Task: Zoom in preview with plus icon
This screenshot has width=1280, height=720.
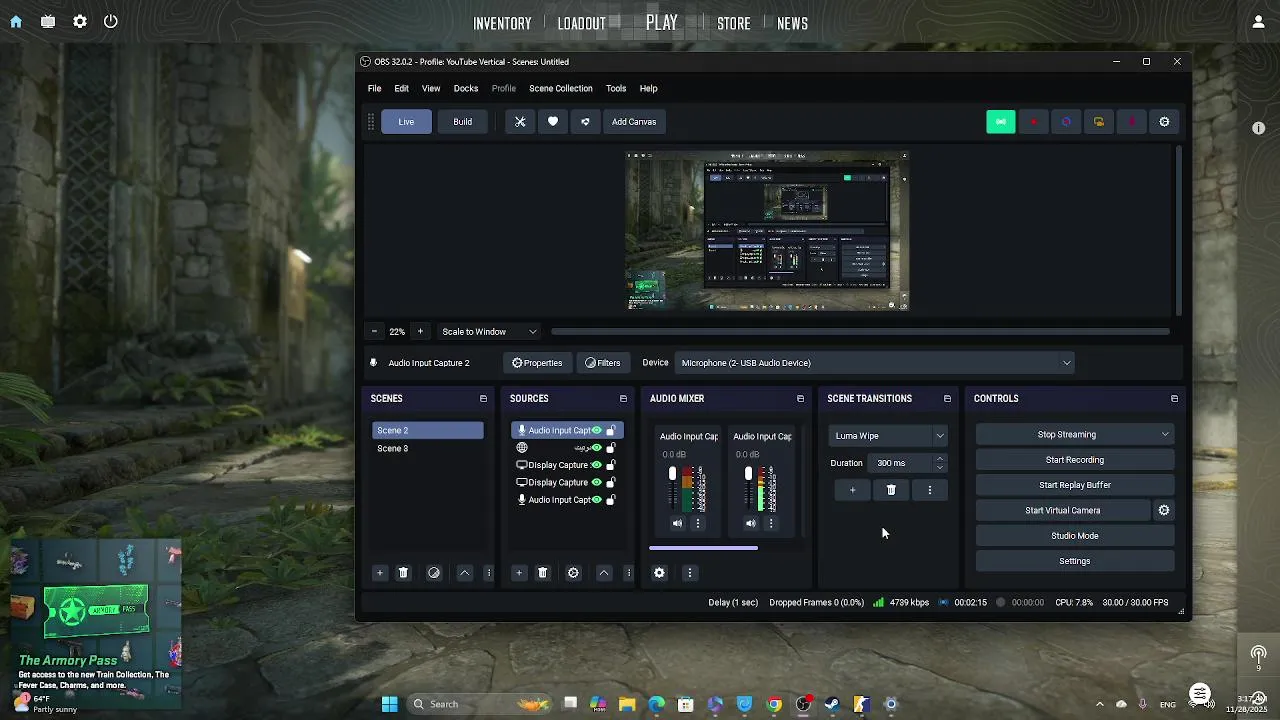Action: point(420,332)
